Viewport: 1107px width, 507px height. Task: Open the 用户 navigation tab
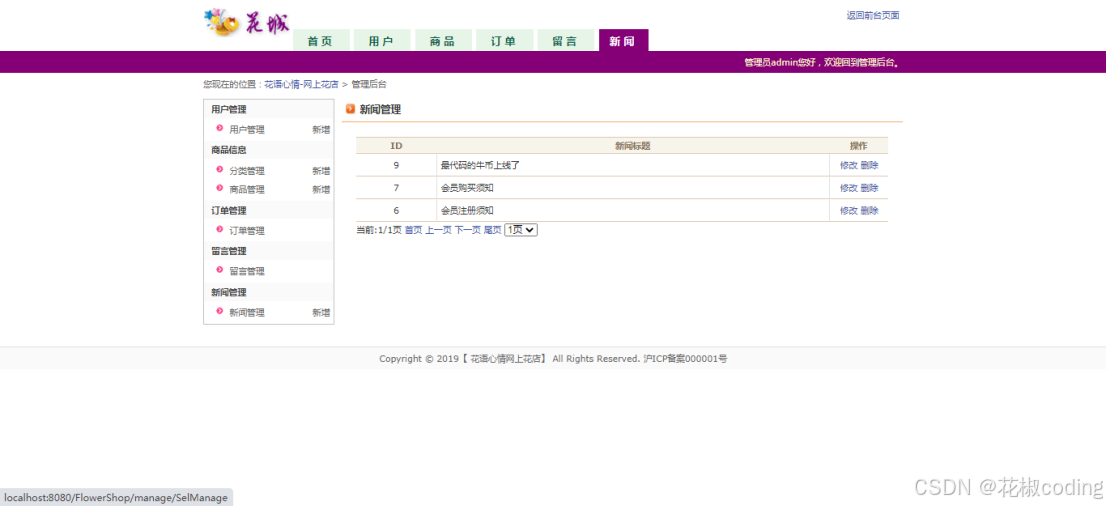click(381, 40)
